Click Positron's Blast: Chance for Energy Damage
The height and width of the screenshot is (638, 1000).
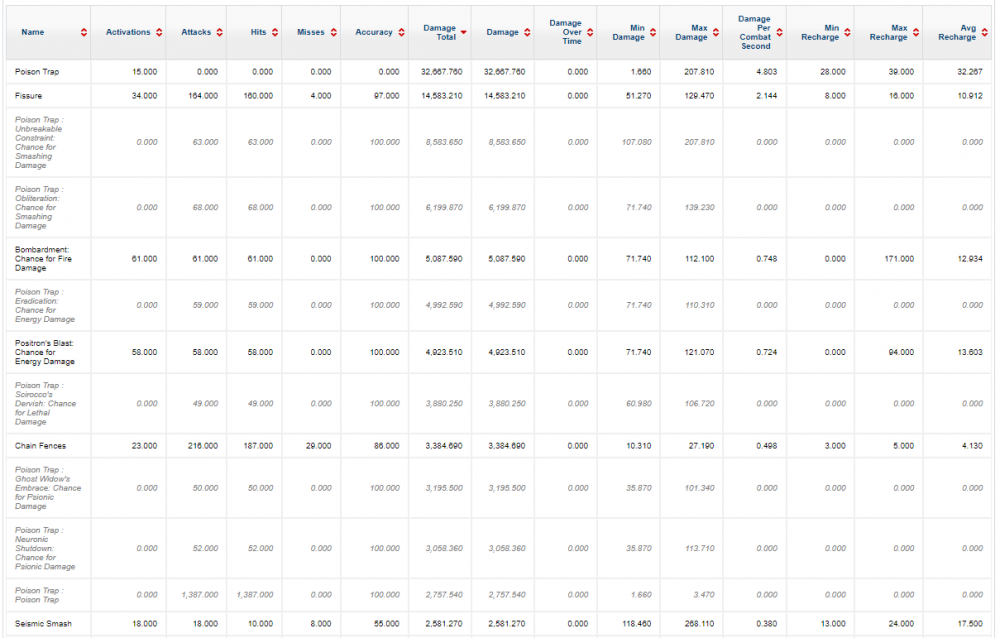(44, 352)
